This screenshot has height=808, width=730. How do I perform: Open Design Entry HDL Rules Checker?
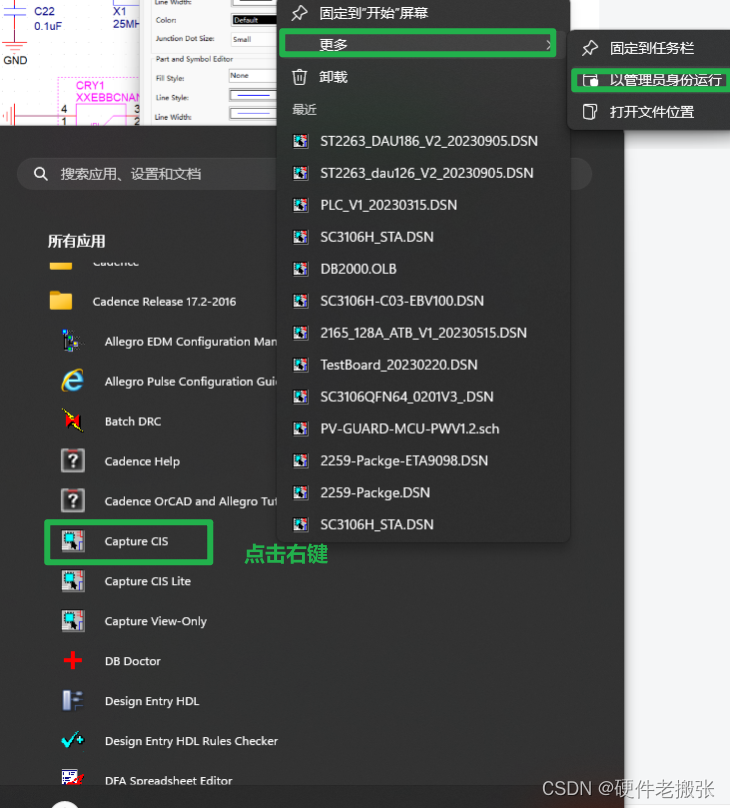[x=190, y=741]
